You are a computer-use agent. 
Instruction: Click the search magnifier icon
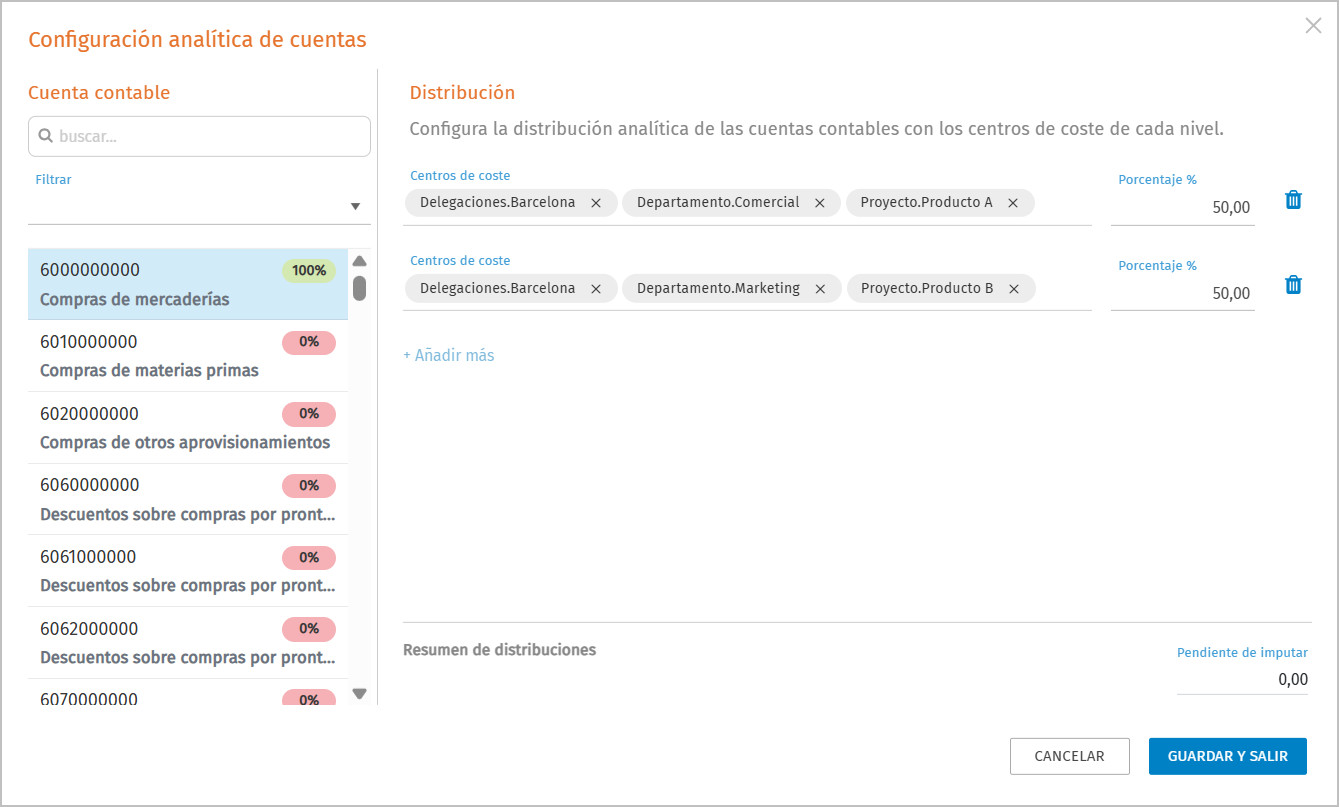(45, 136)
